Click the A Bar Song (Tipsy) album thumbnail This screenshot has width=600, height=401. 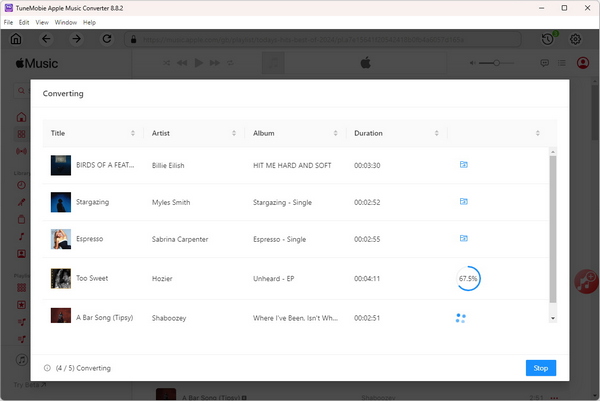[61, 315]
